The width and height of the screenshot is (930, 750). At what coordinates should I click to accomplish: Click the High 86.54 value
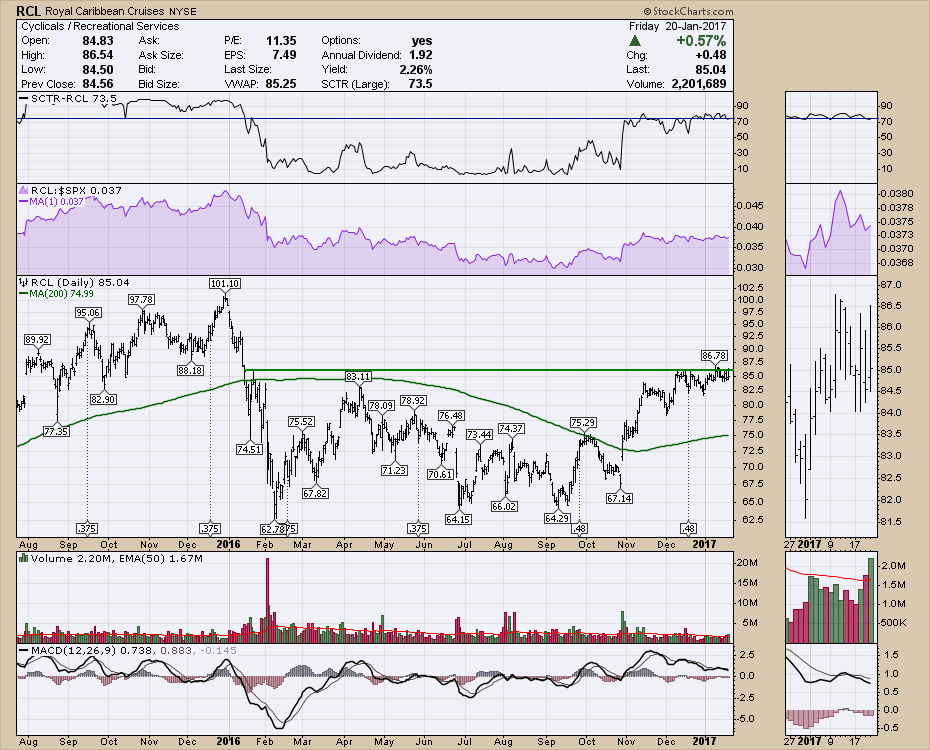97,55
